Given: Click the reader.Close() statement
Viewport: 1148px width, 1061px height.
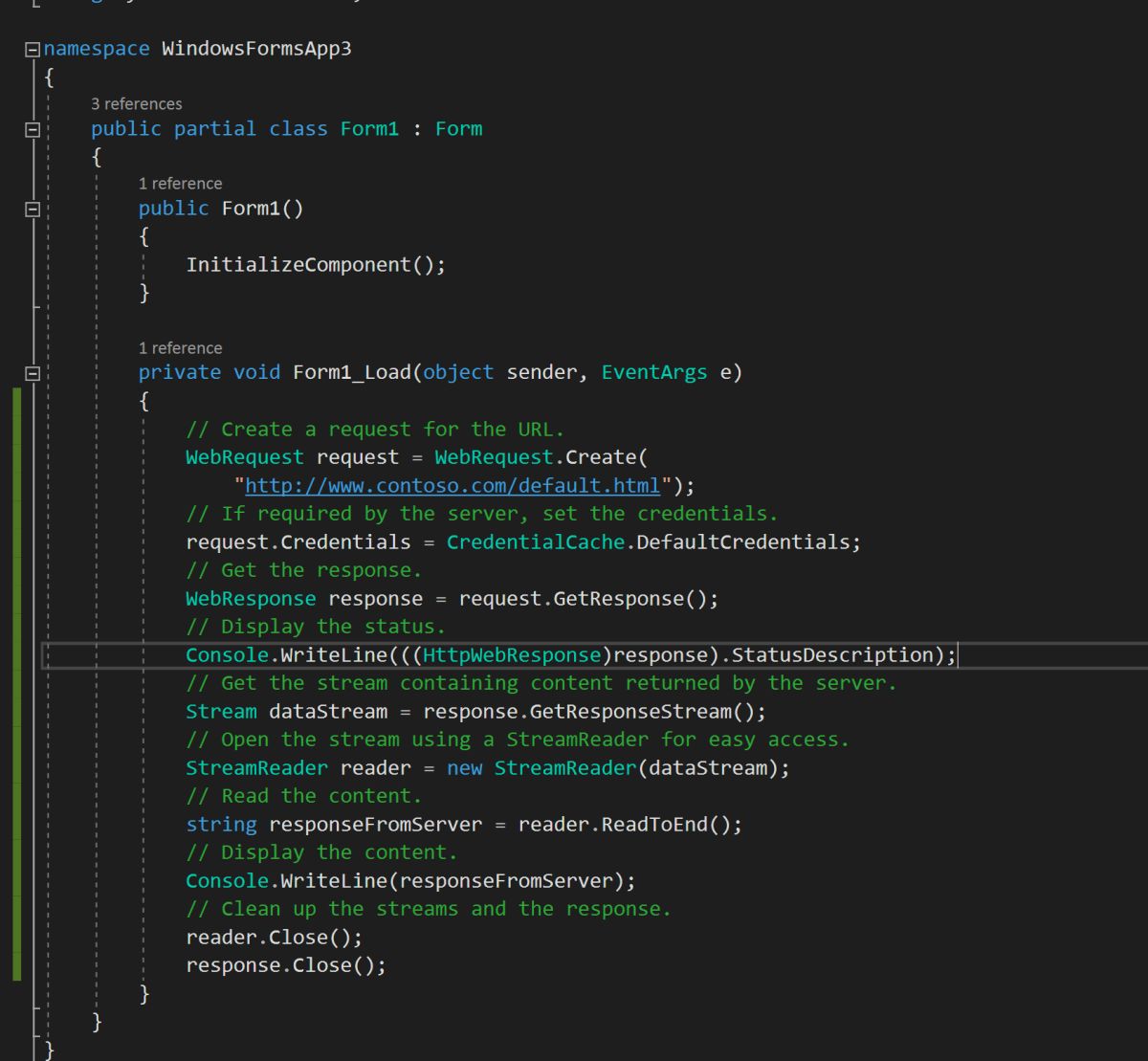Looking at the screenshot, I should tap(275, 938).
